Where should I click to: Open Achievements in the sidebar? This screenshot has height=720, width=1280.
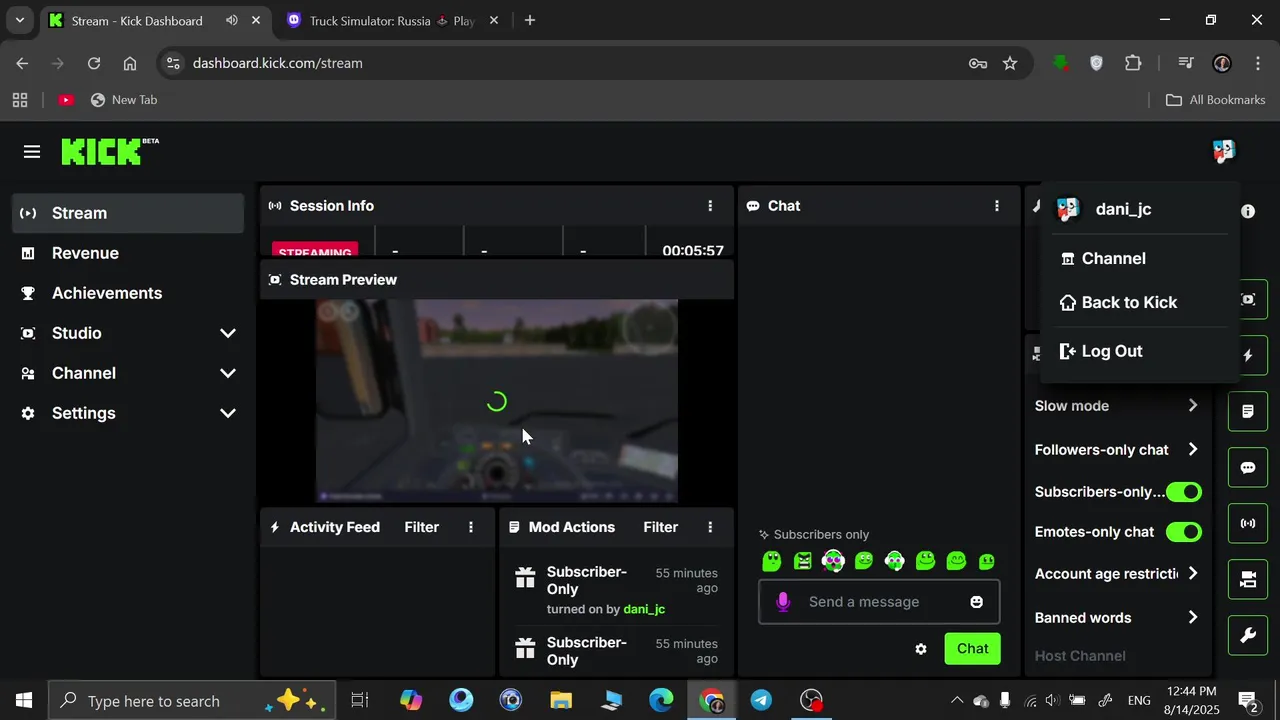point(128,293)
